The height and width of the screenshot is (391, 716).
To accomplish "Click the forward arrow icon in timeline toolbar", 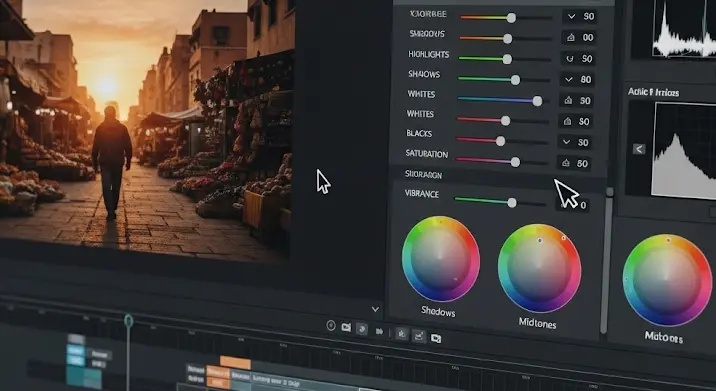I will tap(379, 331).
